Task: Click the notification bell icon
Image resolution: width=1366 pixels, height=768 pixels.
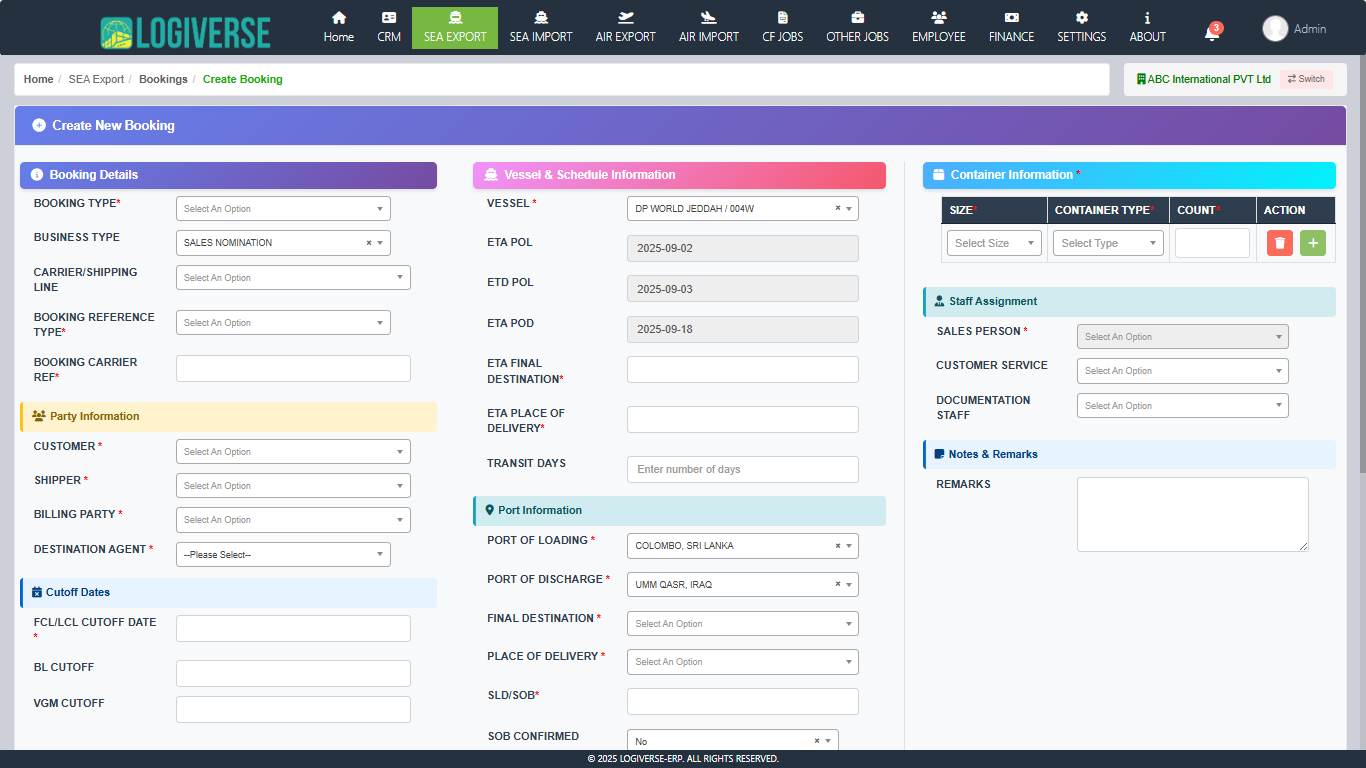Action: pos(1211,34)
